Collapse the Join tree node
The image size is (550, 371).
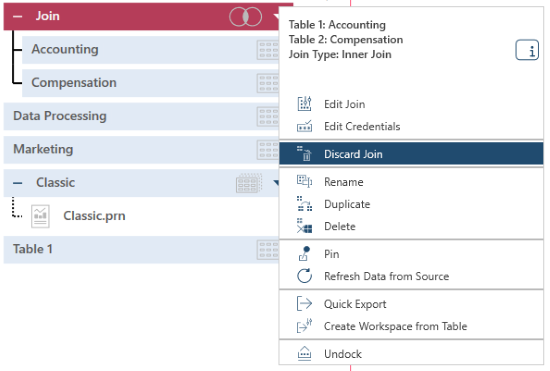point(18,16)
